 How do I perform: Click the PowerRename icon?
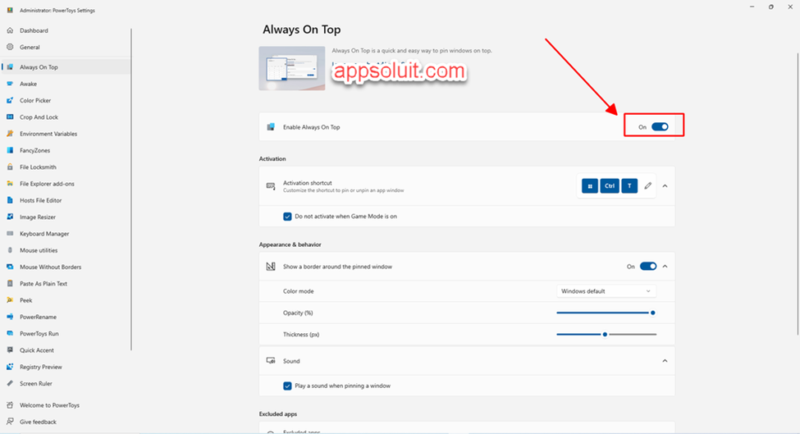coord(10,317)
